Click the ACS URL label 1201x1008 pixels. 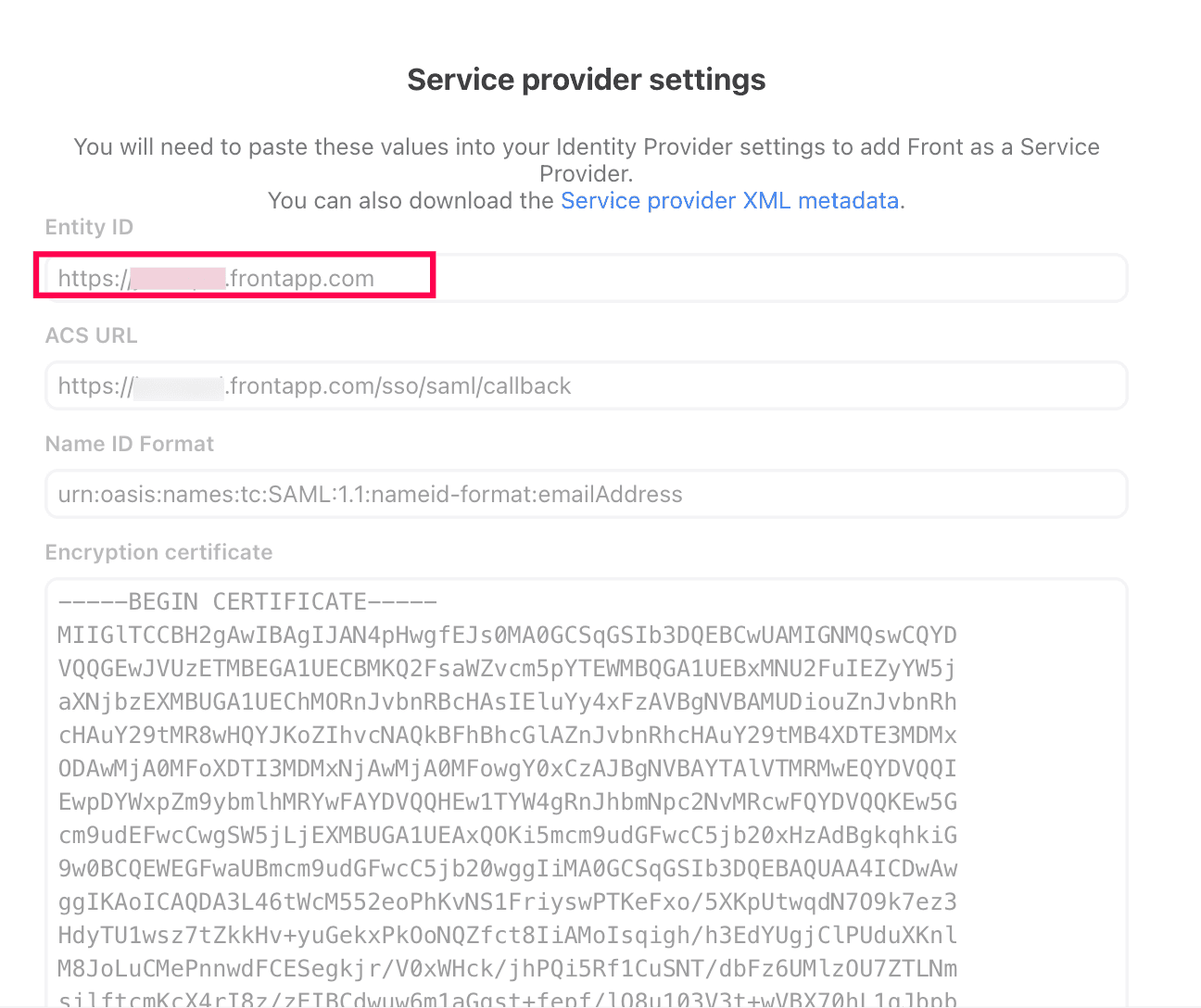(91, 335)
